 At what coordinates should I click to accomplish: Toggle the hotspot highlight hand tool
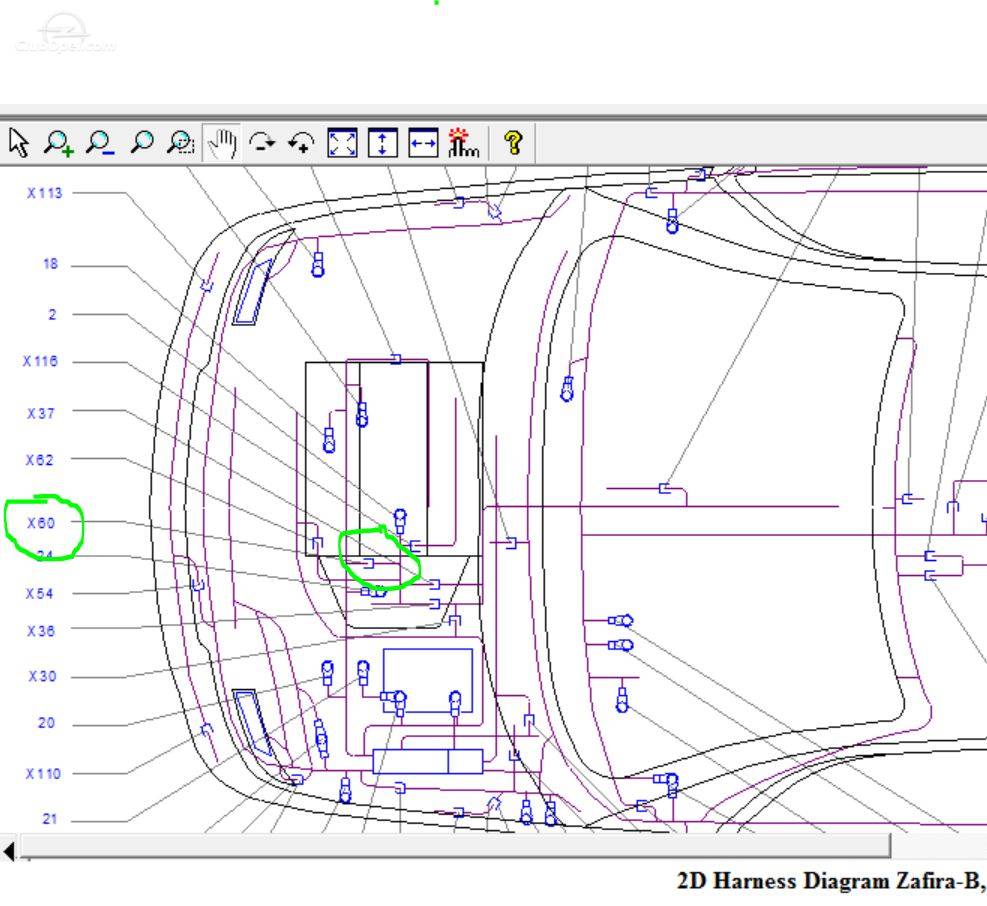[x=463, y=143]
